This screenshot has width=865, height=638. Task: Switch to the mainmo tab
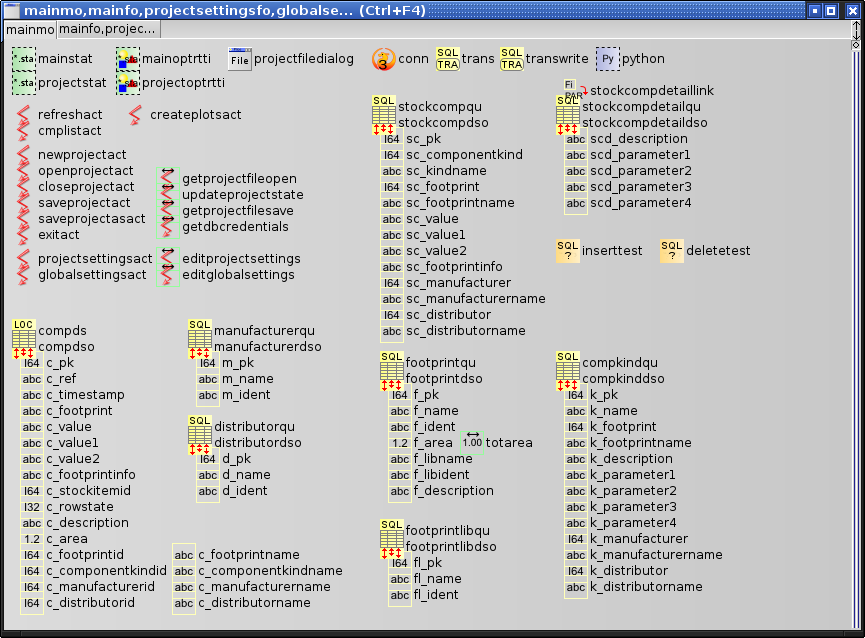tap(30, 29)
